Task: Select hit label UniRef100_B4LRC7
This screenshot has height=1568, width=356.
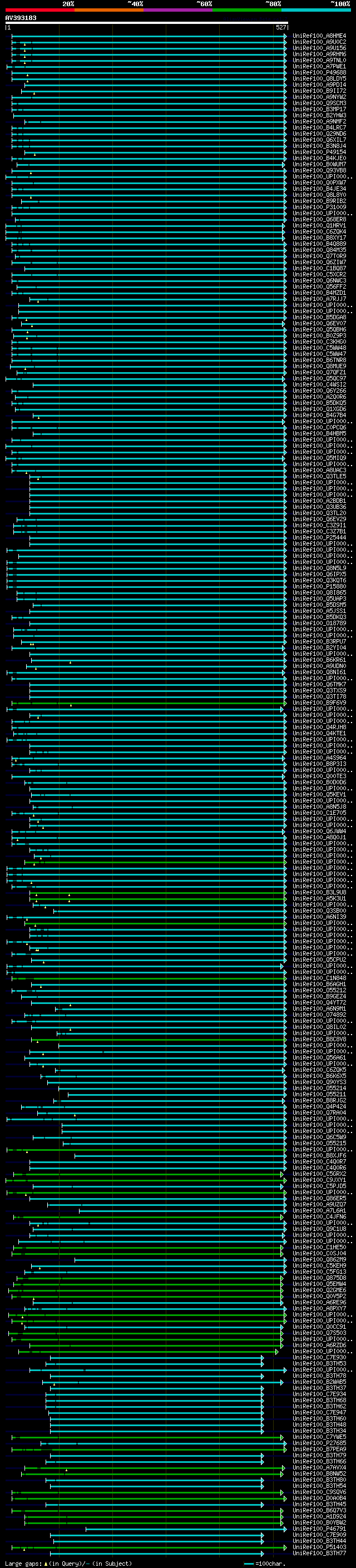Action: pyautogui.click(x=319, y=128)
